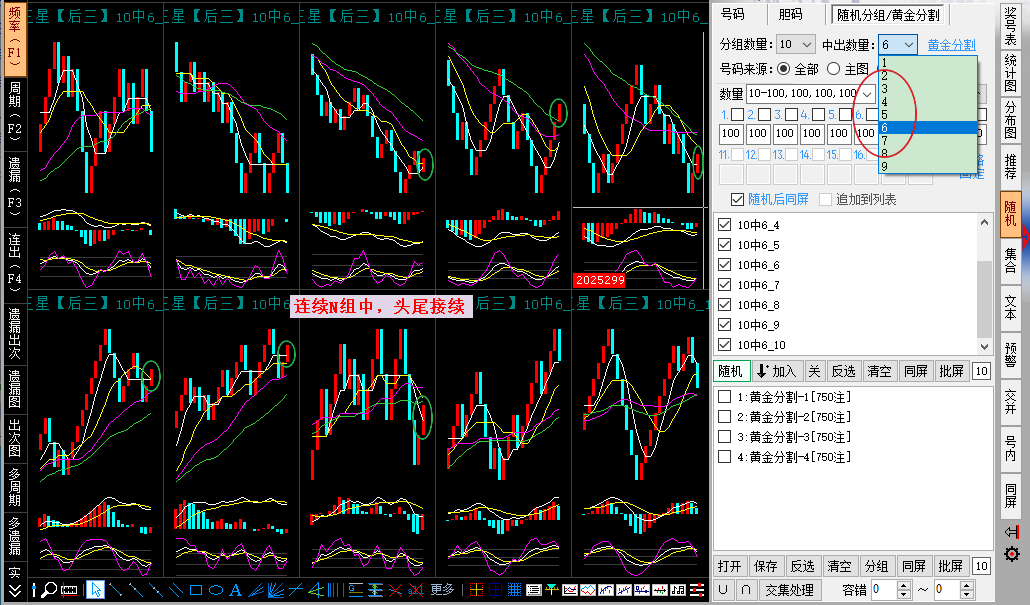
Task: Select the ellipse drawing tool
Action: pyautogui.click(x=216, y=589)
